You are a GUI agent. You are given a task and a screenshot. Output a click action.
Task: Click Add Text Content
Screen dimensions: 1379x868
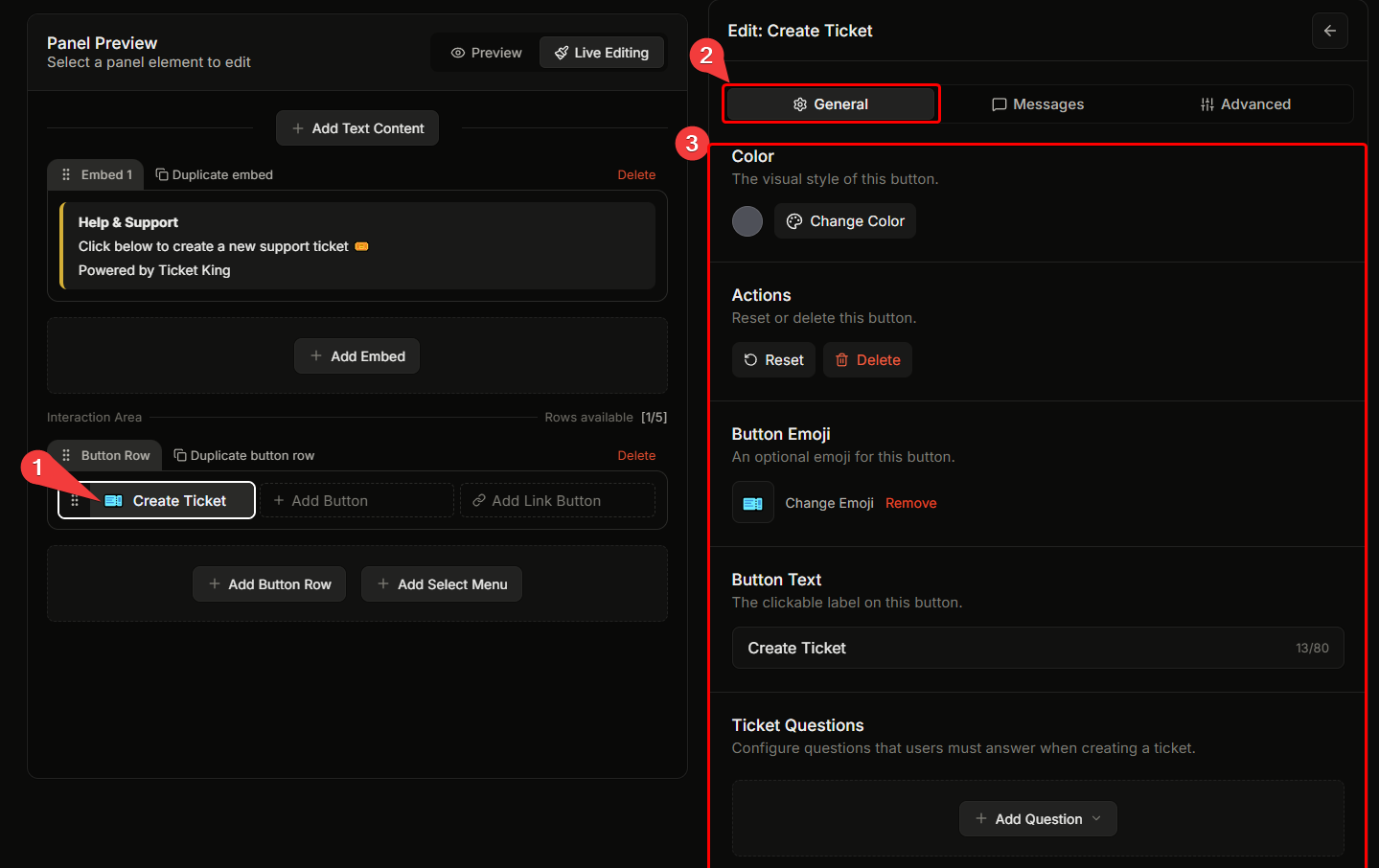coord(357,128)
